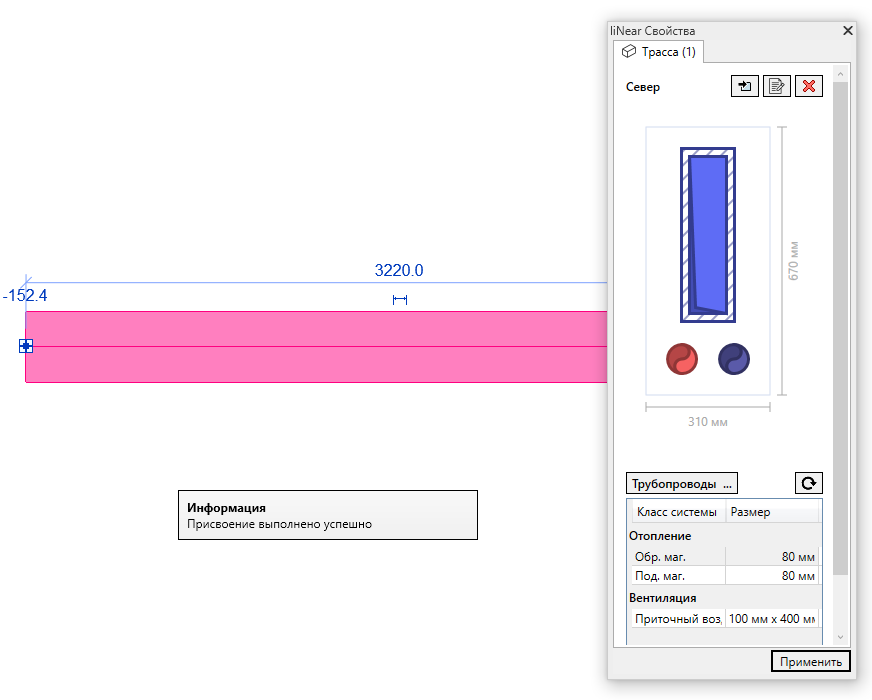Edit the Обр. маг. size value 80 мм
The width and height of the screenshot is (872, 700).
click(772, 557)
